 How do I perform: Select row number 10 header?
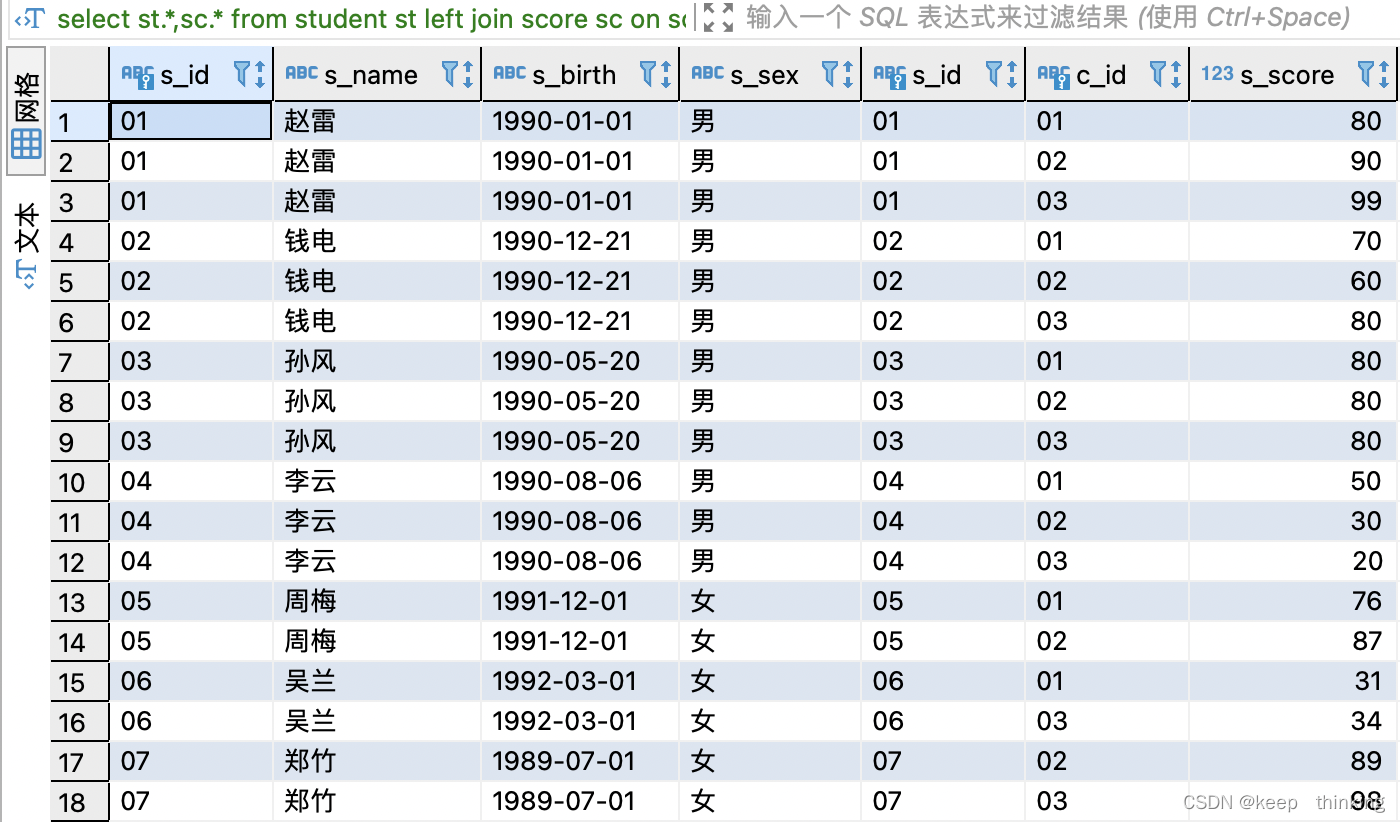tap(80, 482)
